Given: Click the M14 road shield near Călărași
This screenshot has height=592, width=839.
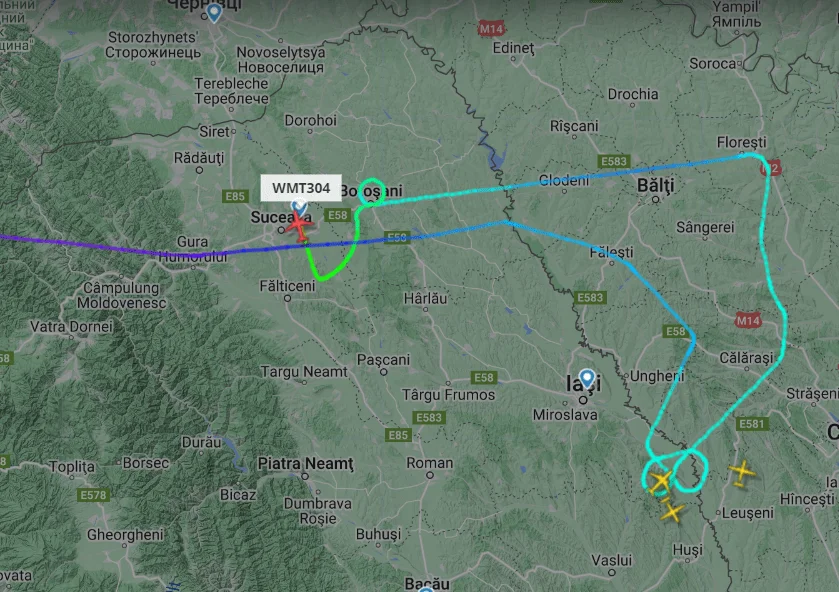Looking at the screenshot, I should [x=748, y=321].
